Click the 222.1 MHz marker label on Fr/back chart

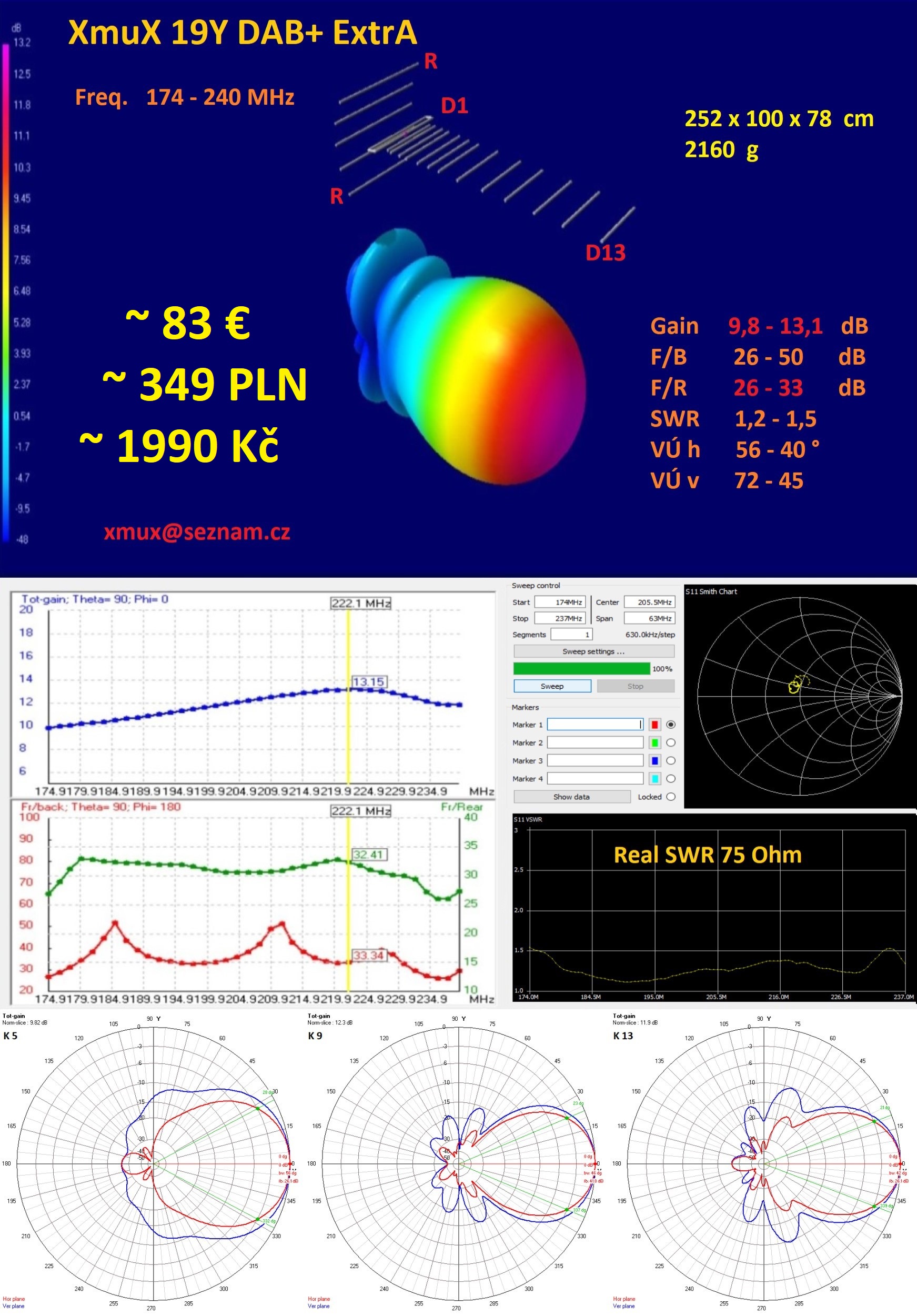pyautogui.click(x=361, y=810)
